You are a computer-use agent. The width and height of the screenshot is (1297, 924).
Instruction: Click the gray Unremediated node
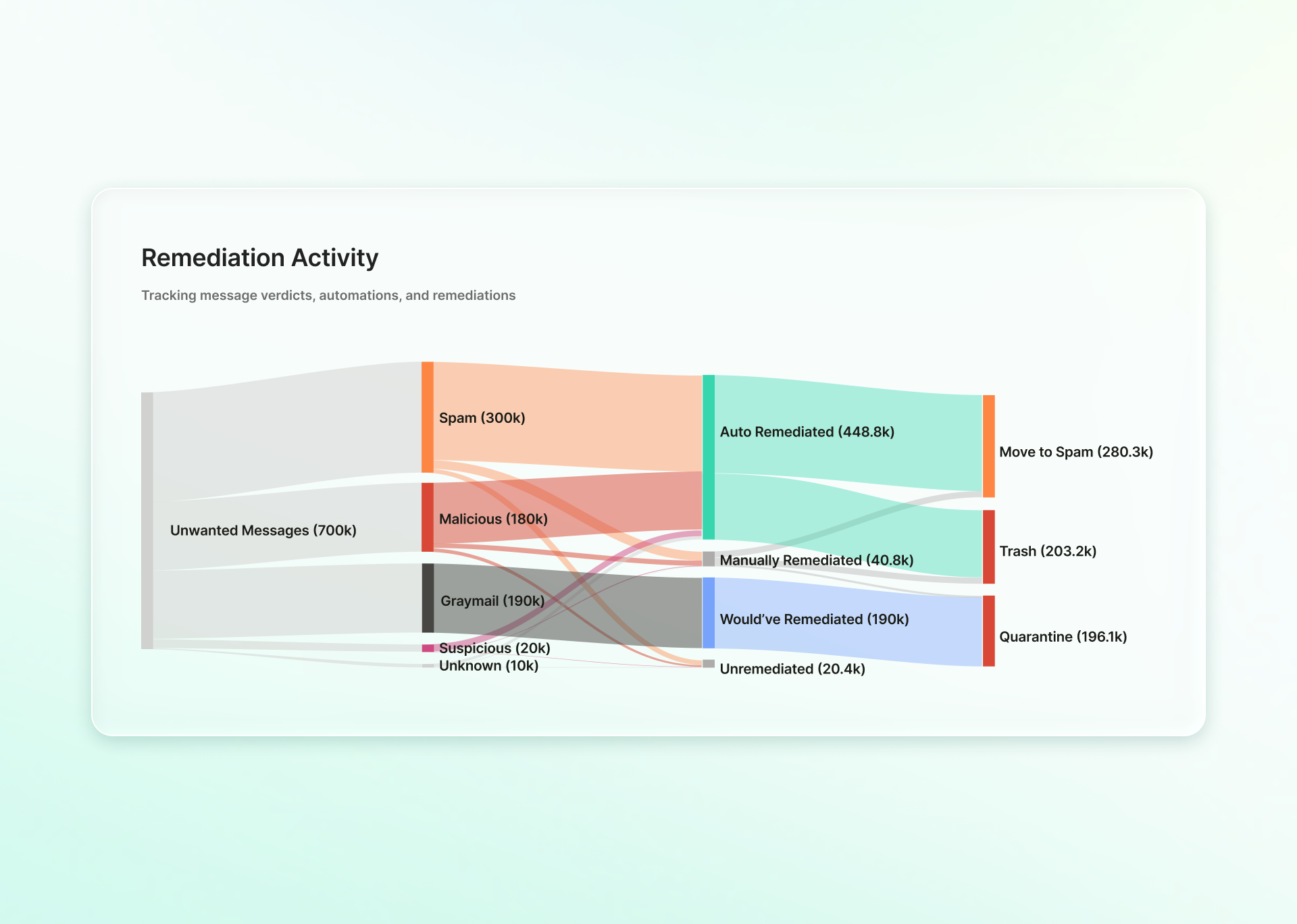pyautogui.click(x=708, y=663)
